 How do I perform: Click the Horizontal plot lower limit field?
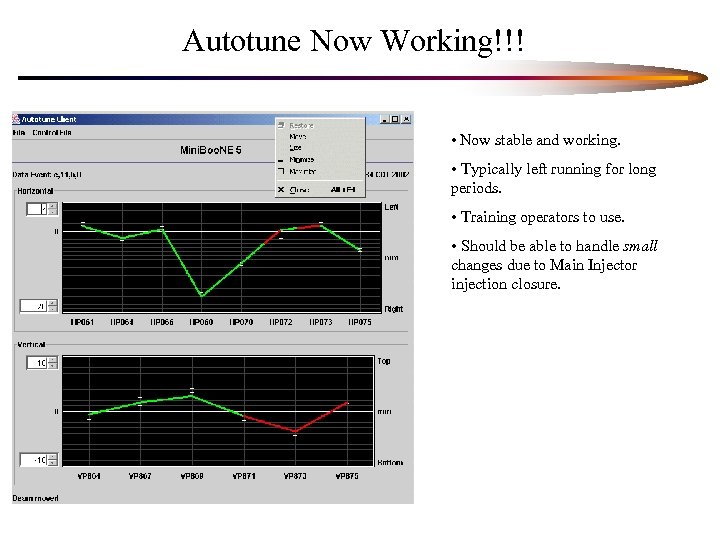(34, 306)
